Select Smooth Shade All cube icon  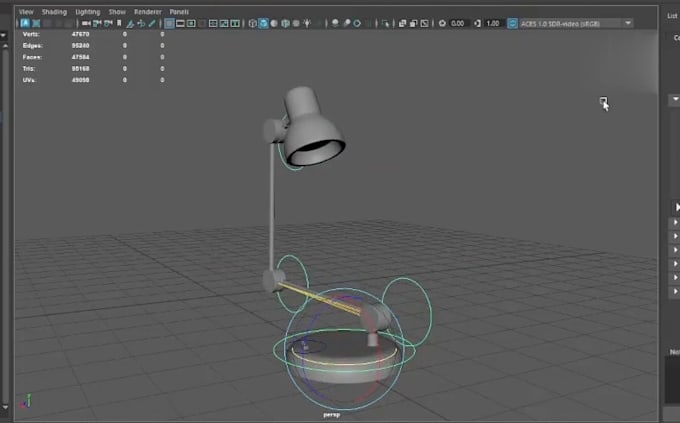click(263, 23)
